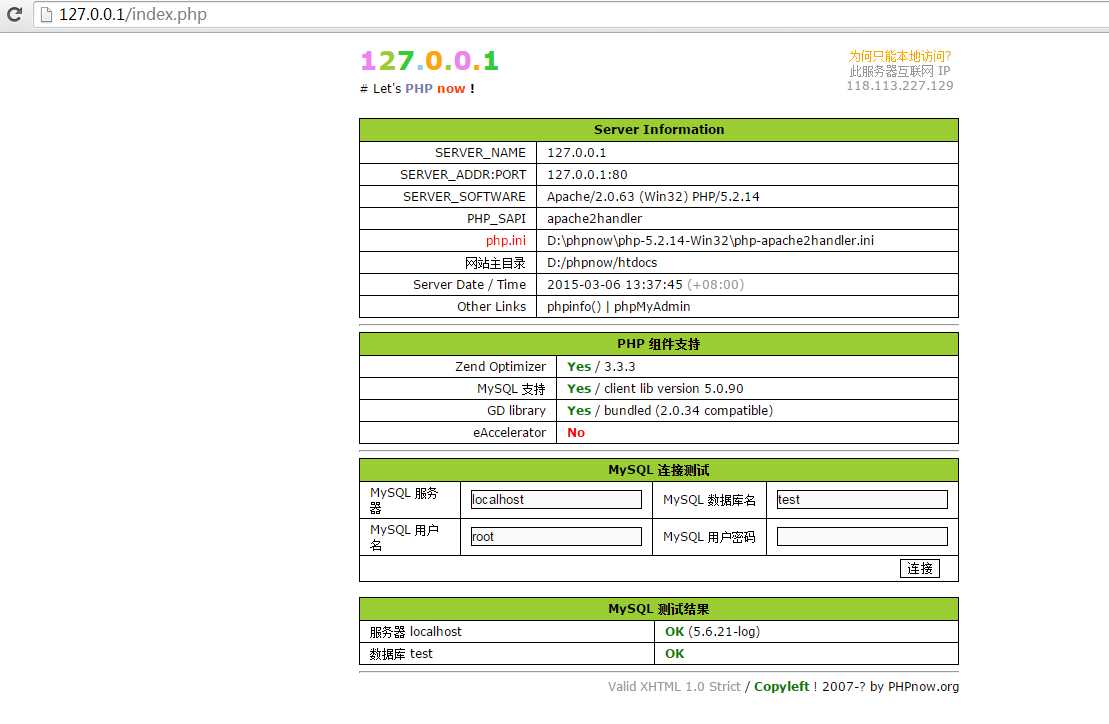
Task: Click the server date 2015-03-06 13:37:45
Action: coord(615,284)
